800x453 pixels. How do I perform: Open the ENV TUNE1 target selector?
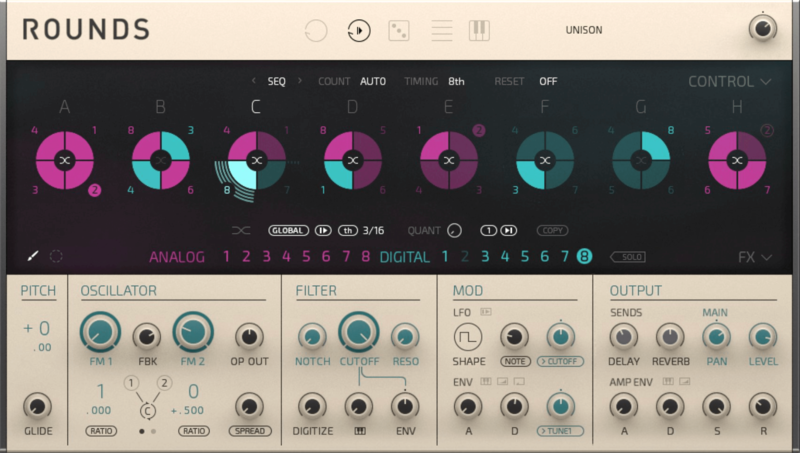click(560, 431)
